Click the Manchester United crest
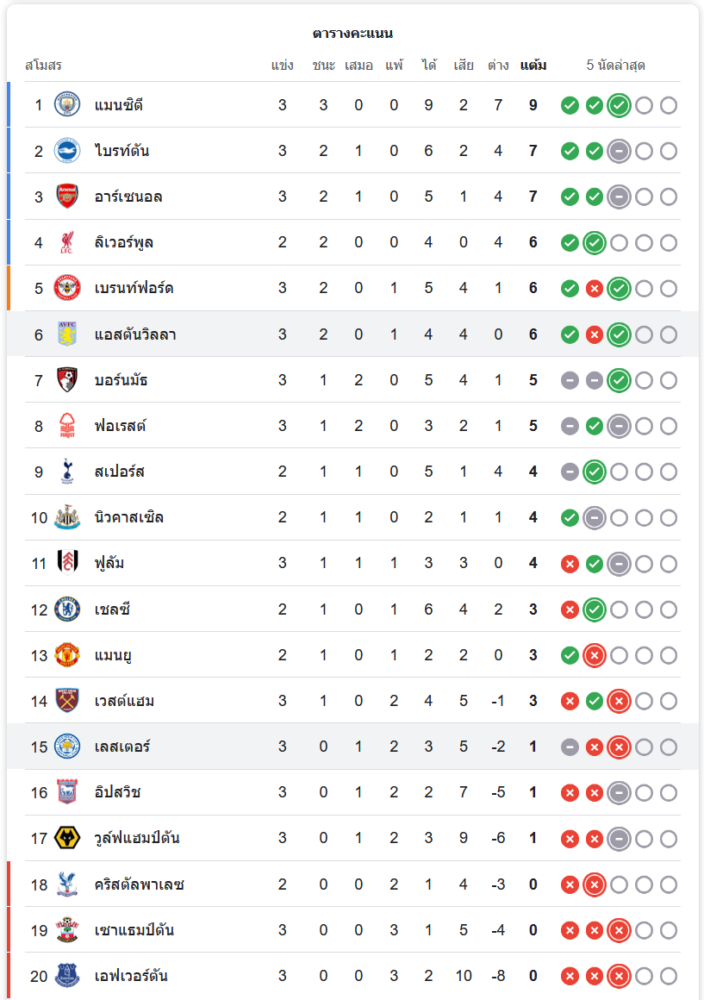 coord(67,655)
